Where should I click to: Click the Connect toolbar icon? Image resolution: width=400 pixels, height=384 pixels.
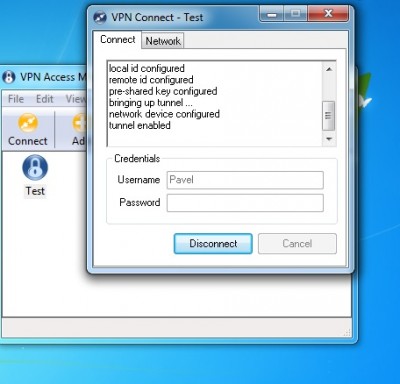click(x=28, y=123)
